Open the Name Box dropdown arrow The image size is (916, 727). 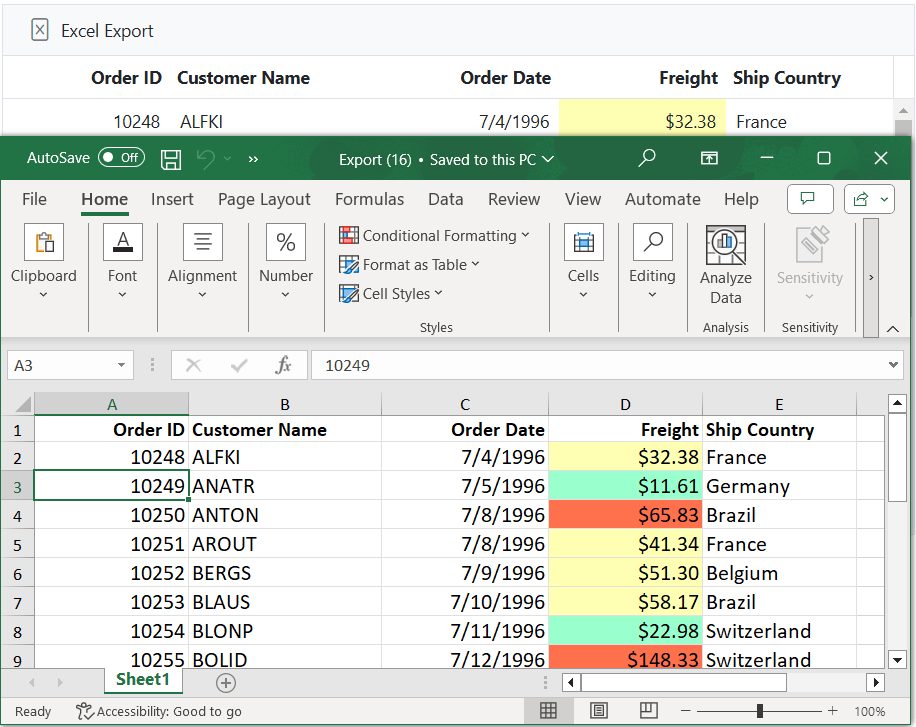pos(121,366)
